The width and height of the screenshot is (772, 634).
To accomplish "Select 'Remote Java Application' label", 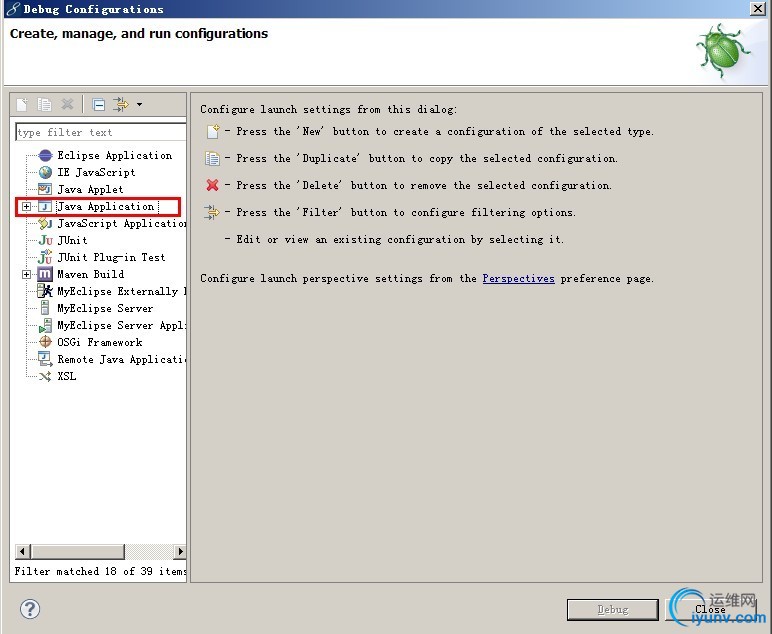I will [122, 359].
